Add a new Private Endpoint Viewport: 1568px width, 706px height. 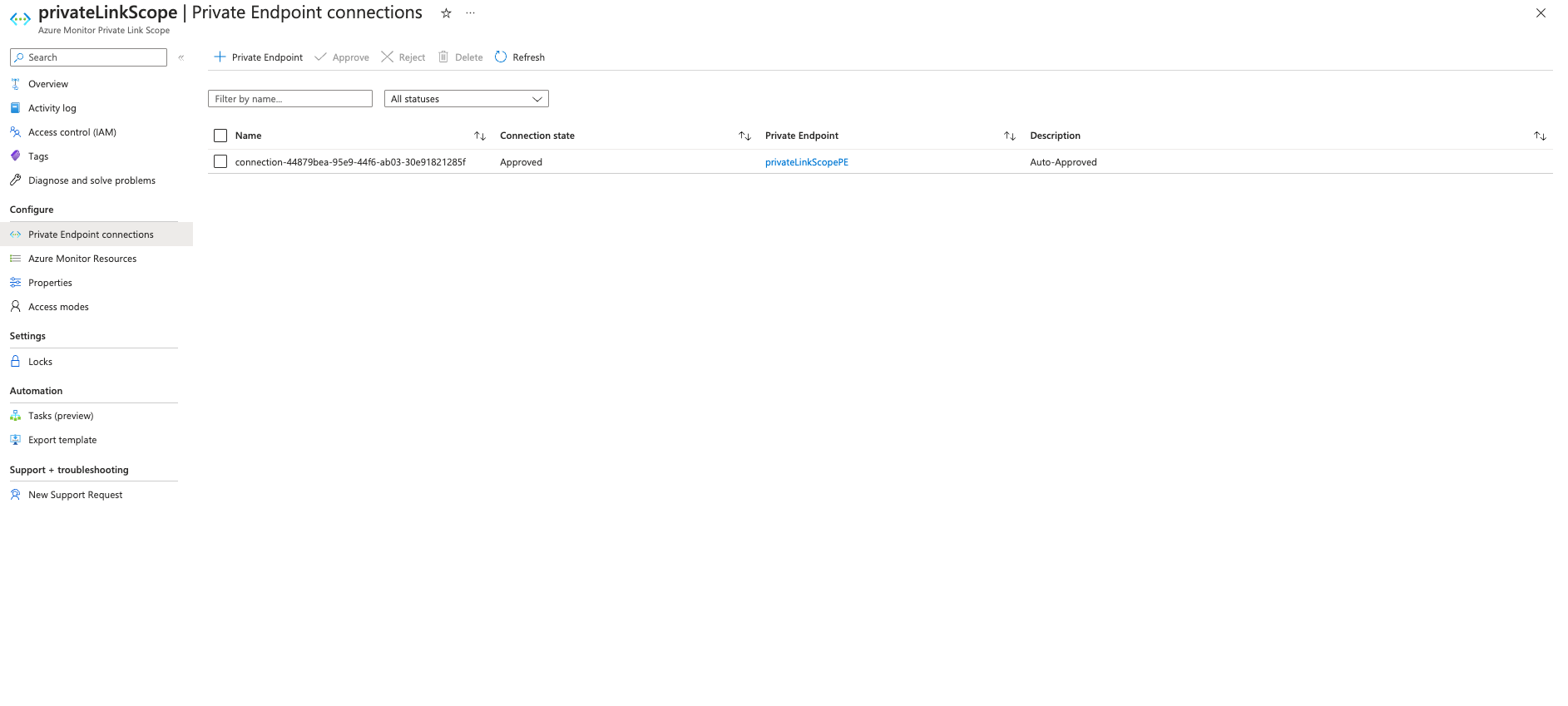point(259,57)
